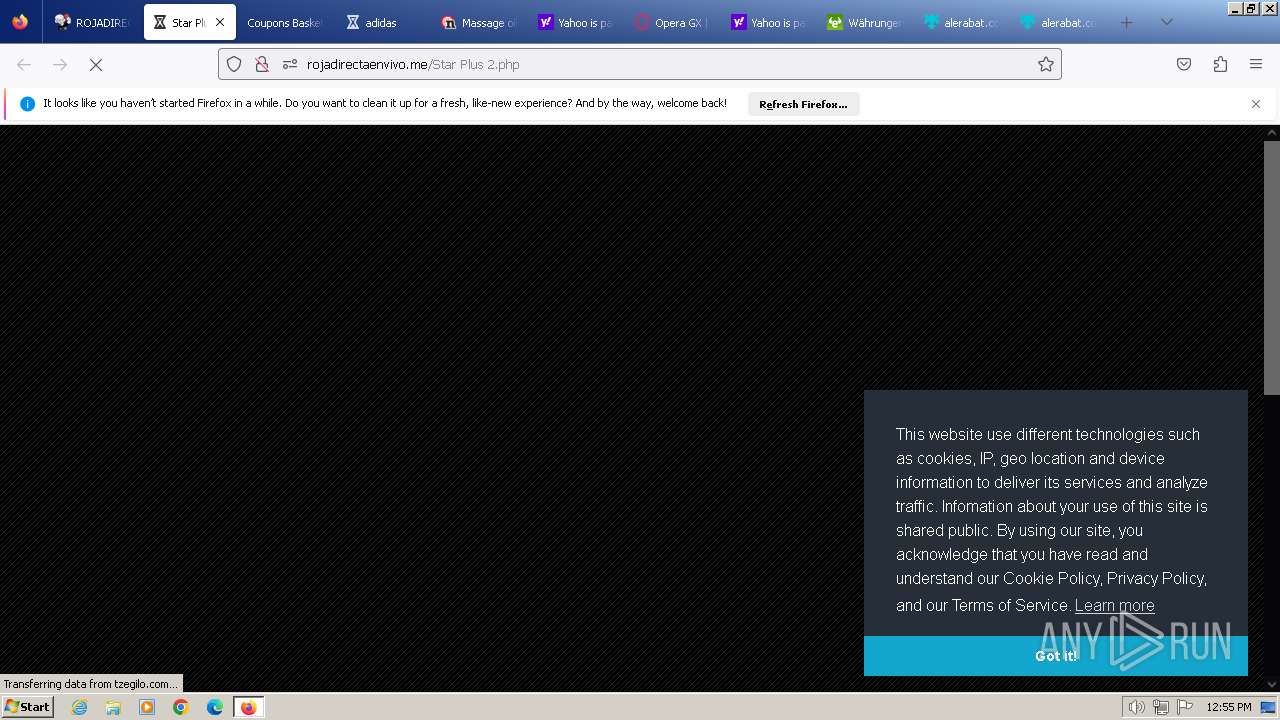This screenshot has width=1280, height=720.
Task: Click the Firefox View icon
Action: [20, 22]
